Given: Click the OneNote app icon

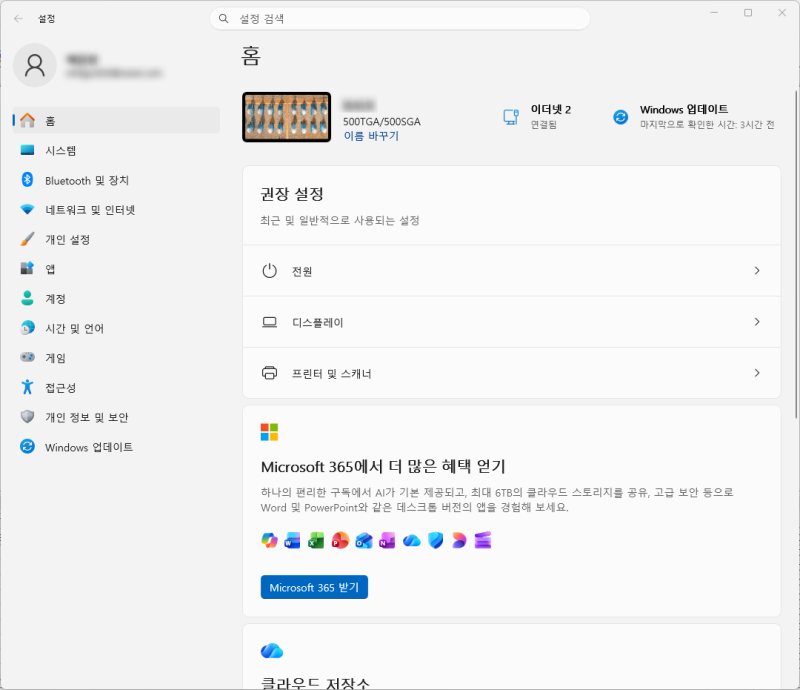Looking at the screenshot, I should tap(387, 540).
